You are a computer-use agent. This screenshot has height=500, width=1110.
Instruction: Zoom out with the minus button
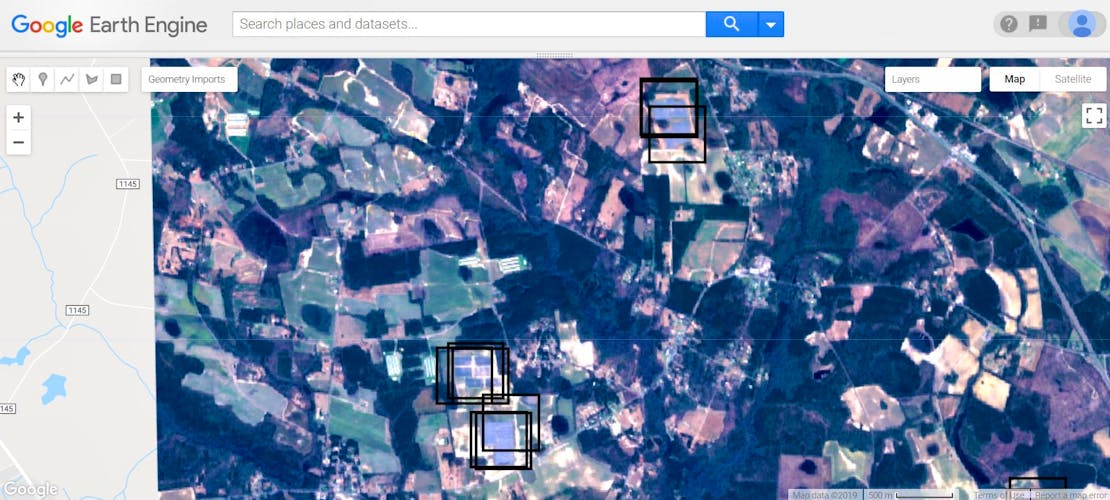(19, 142)
